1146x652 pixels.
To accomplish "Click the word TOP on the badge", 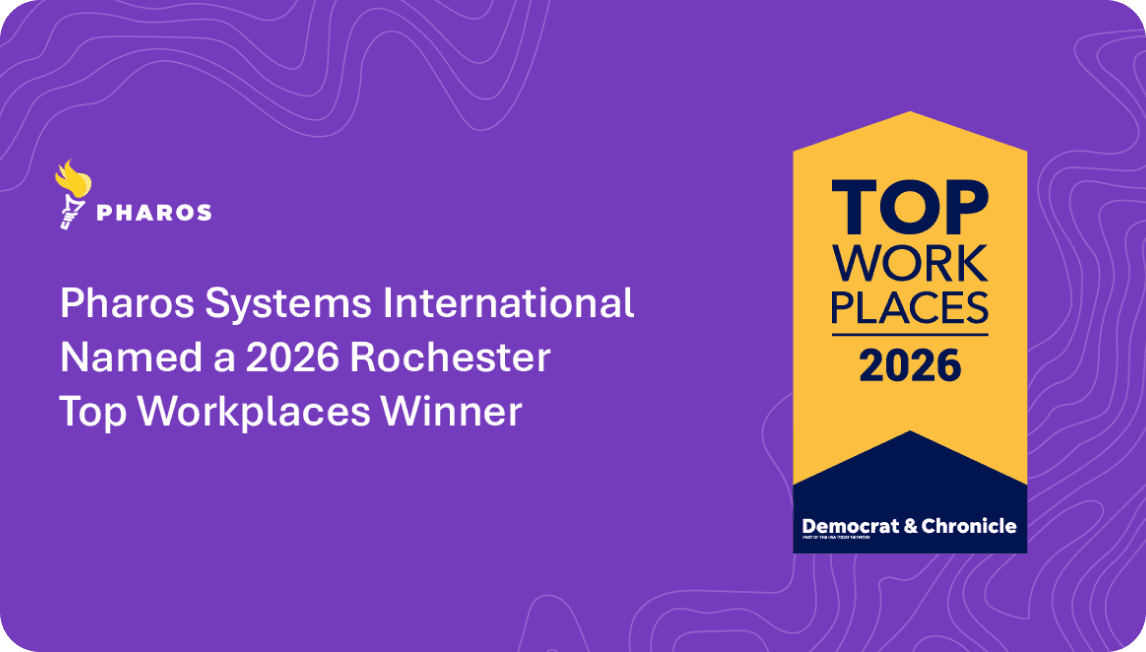I will click(x=910, y=208).
